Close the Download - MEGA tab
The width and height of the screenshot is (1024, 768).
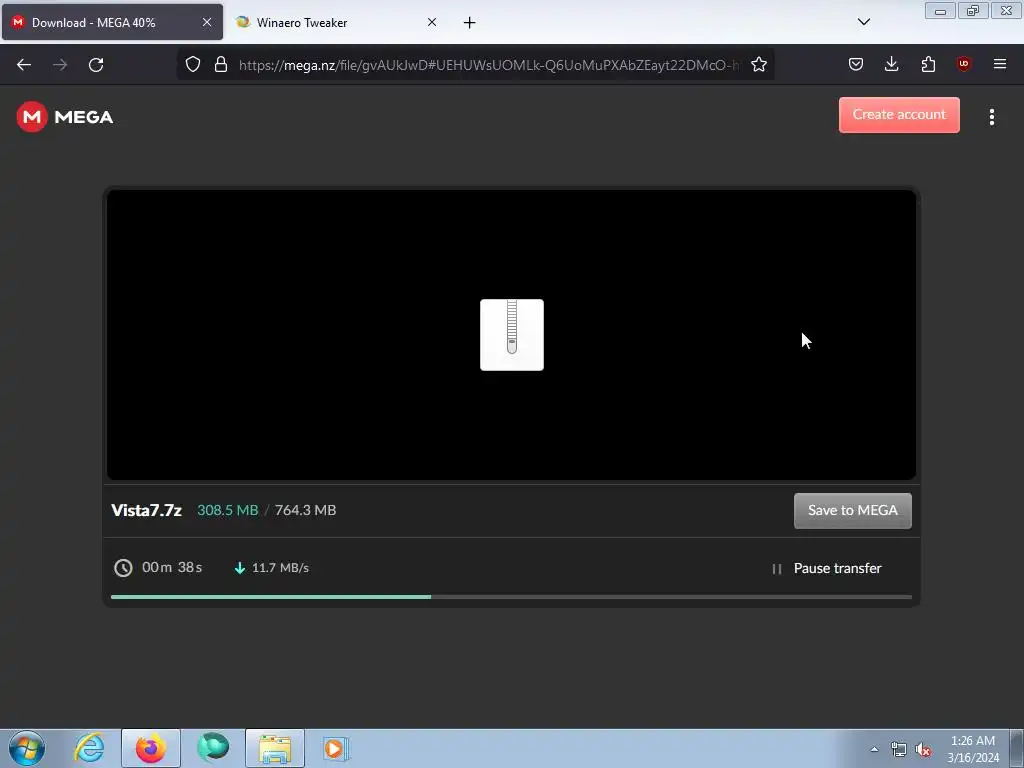pyautogui.click(x=206, y=22)
